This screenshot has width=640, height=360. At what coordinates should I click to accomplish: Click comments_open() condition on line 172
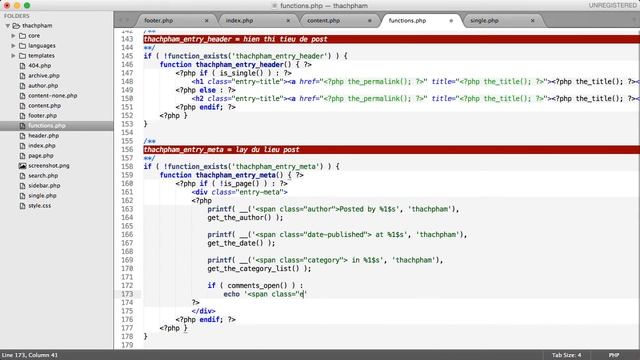click(x=257, y=286)
